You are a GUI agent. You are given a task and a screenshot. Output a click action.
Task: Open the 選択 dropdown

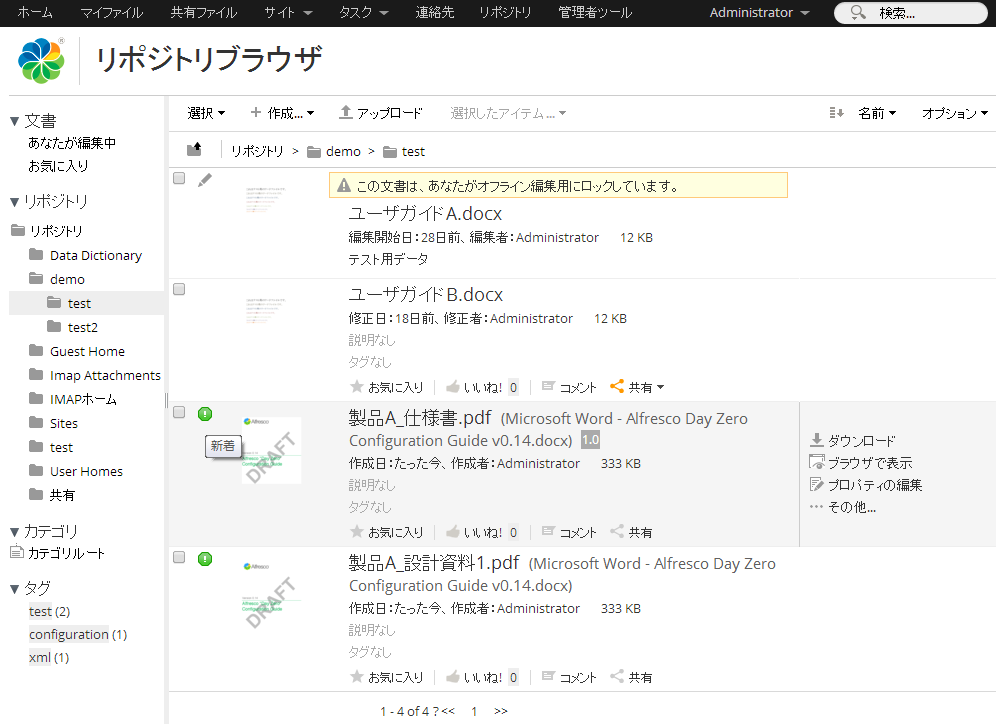point(206,113)
